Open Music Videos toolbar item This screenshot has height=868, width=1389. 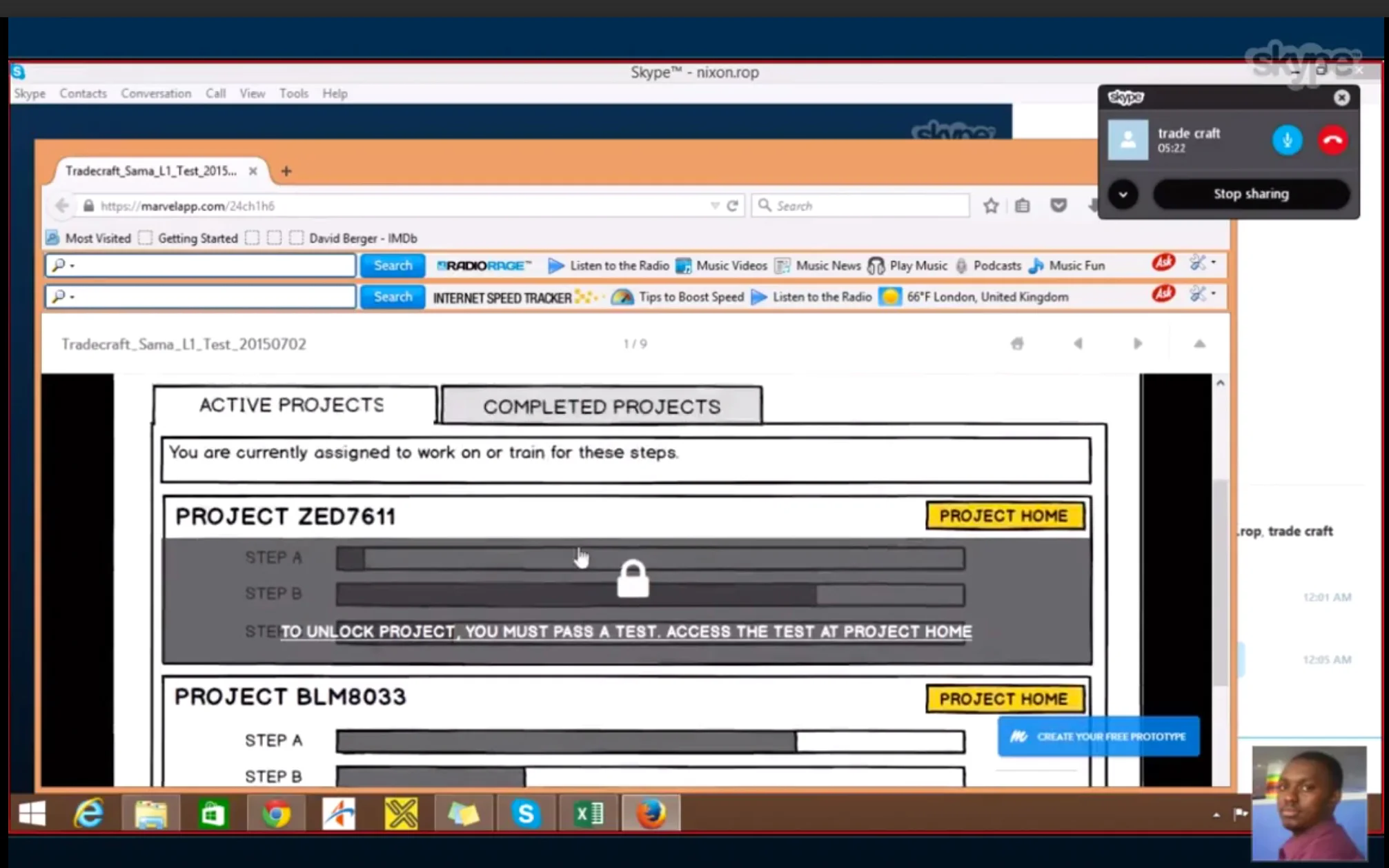[721, 266]
